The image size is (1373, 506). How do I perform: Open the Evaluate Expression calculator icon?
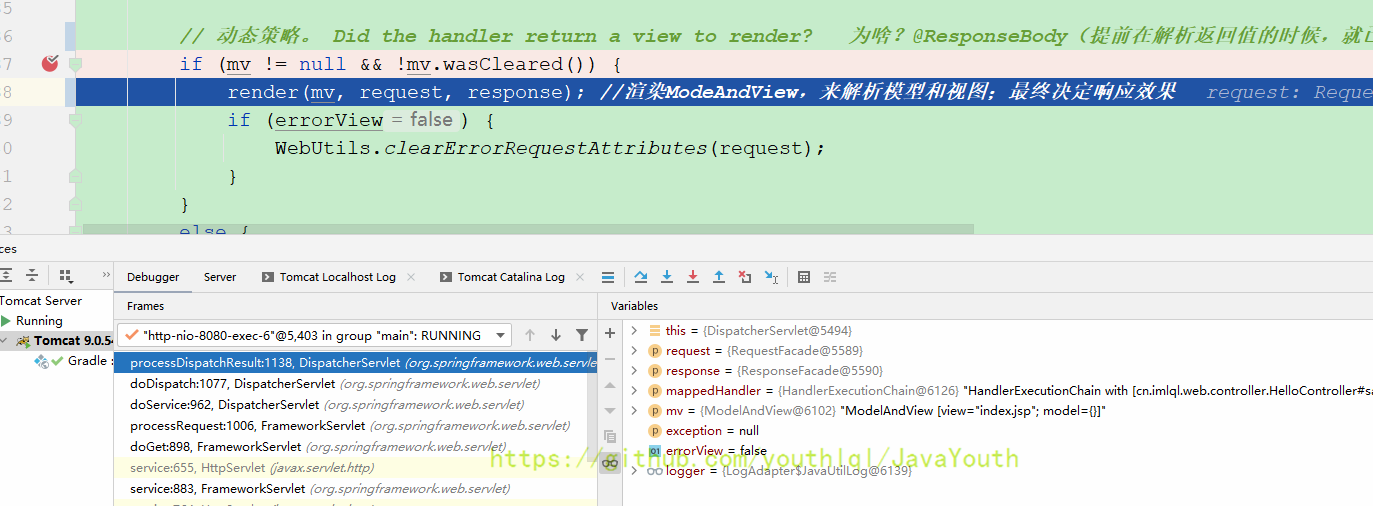coord(804,277)
